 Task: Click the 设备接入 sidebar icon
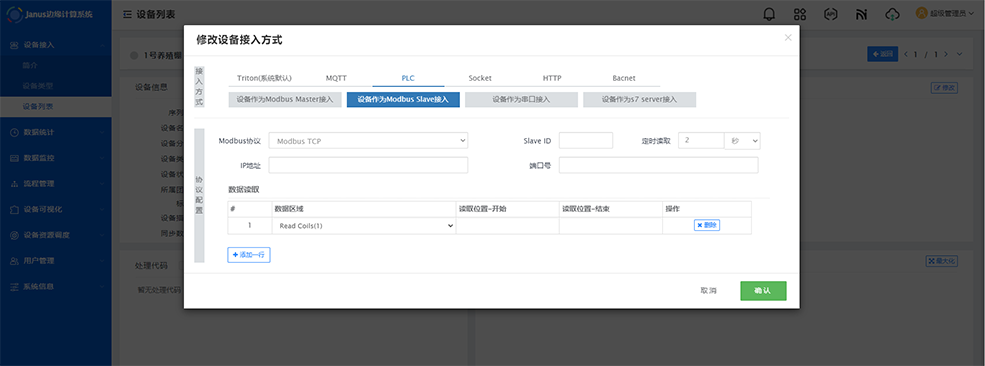click(14, 45)
